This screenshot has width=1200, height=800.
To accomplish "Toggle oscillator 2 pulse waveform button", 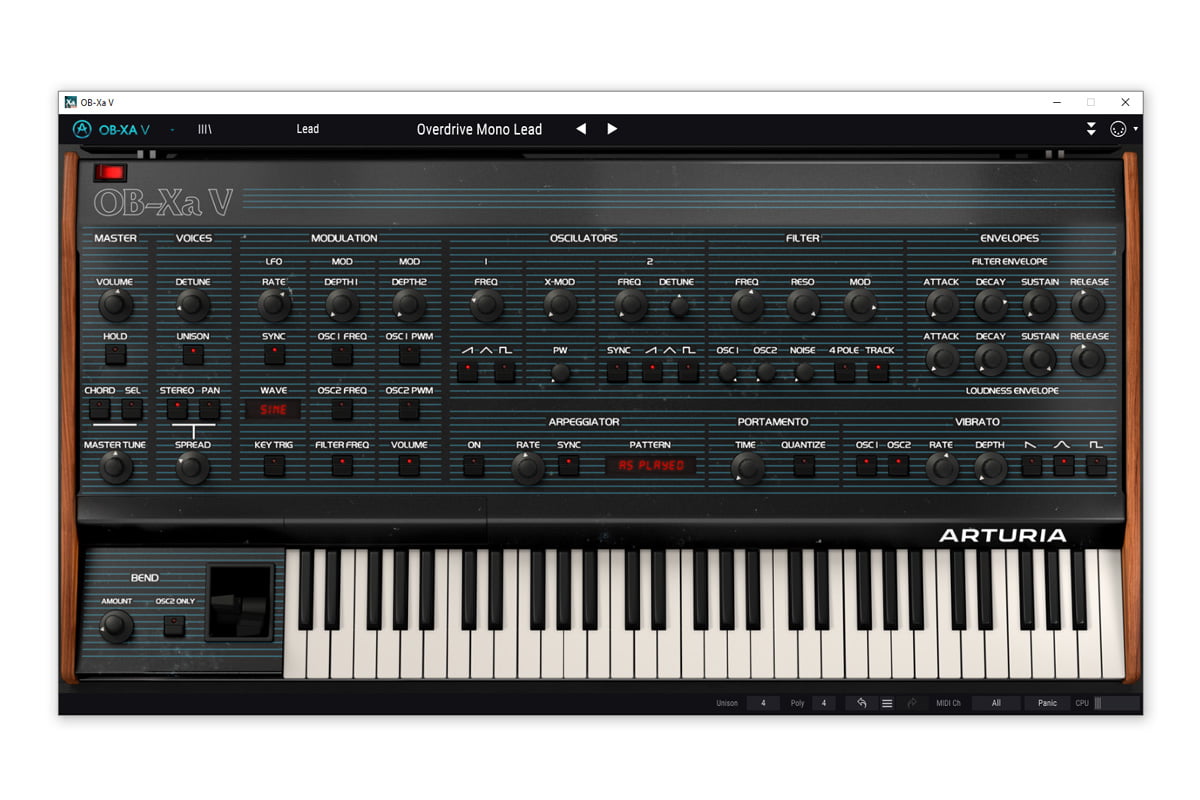I will coord(688,372).
